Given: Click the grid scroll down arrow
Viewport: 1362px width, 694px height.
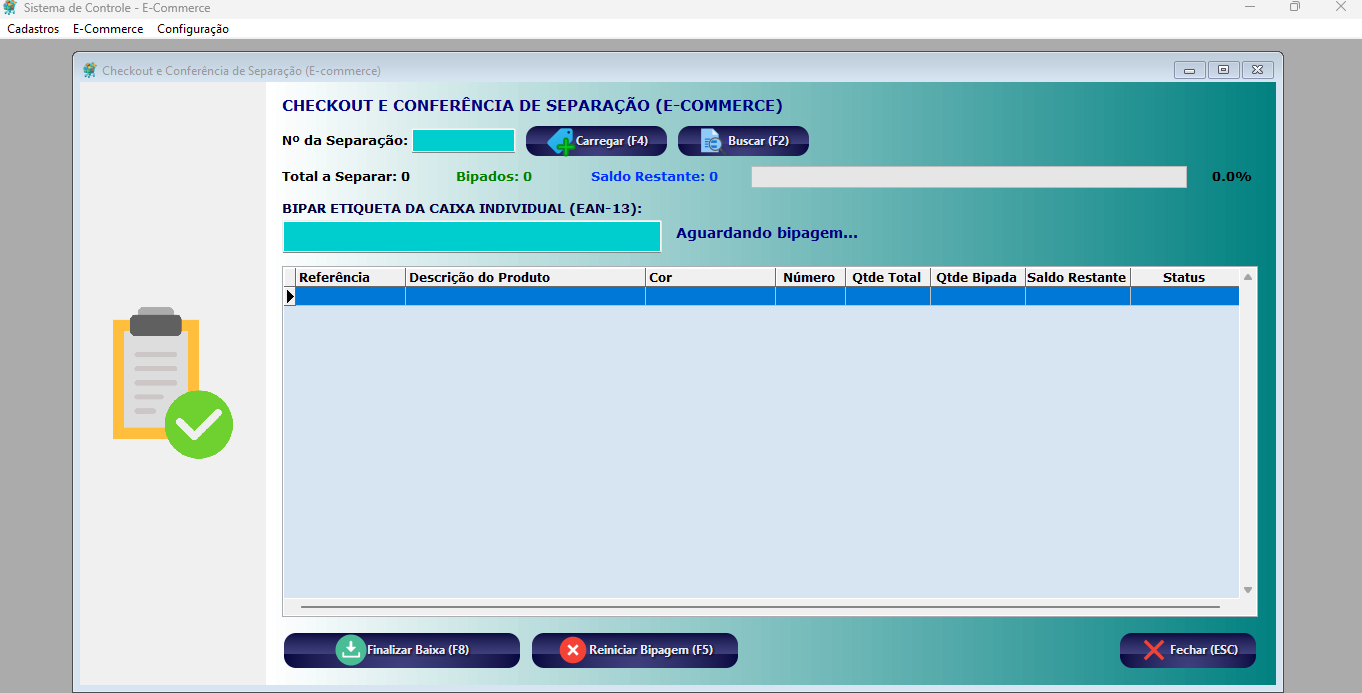Looking at the screenshot, I should pos(1248,590).
